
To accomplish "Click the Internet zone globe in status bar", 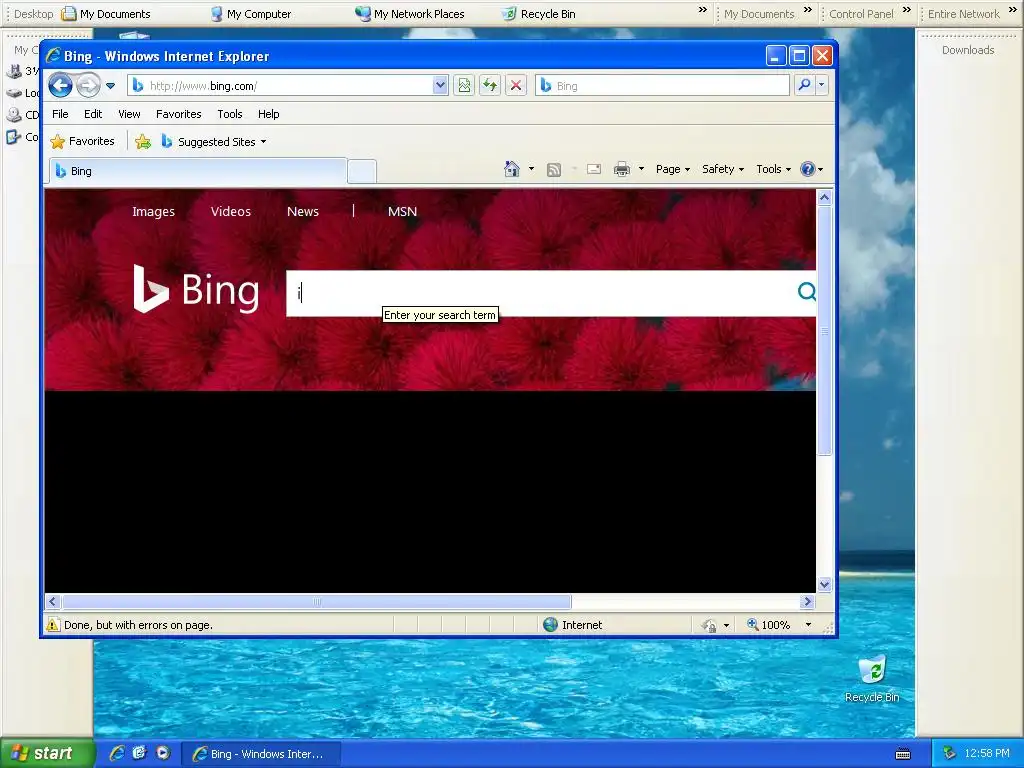I will click(551, 625).
